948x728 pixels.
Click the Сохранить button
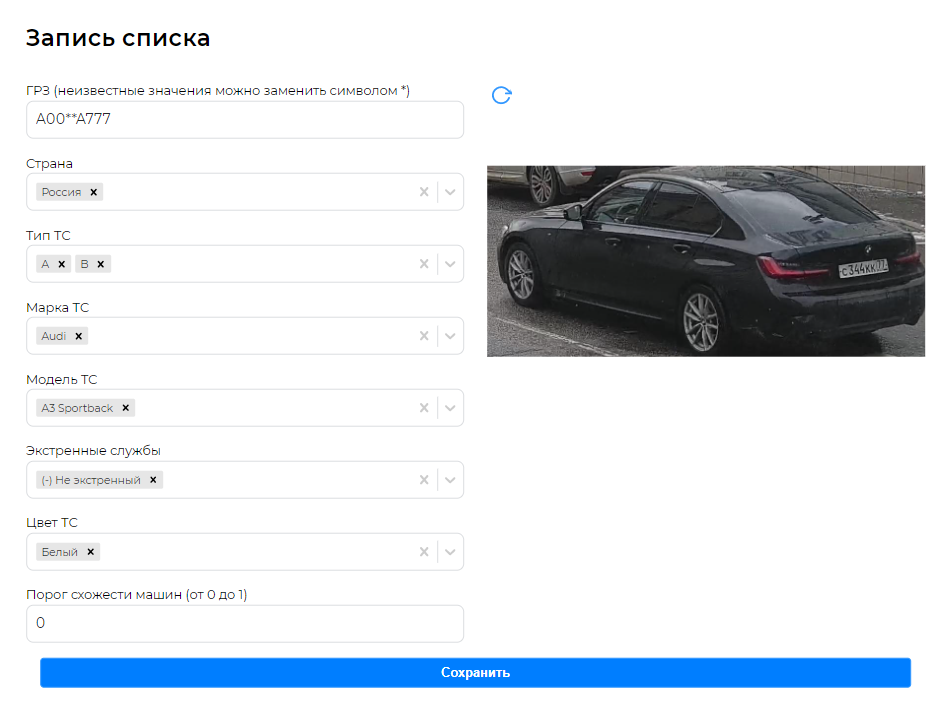(475, 673)
